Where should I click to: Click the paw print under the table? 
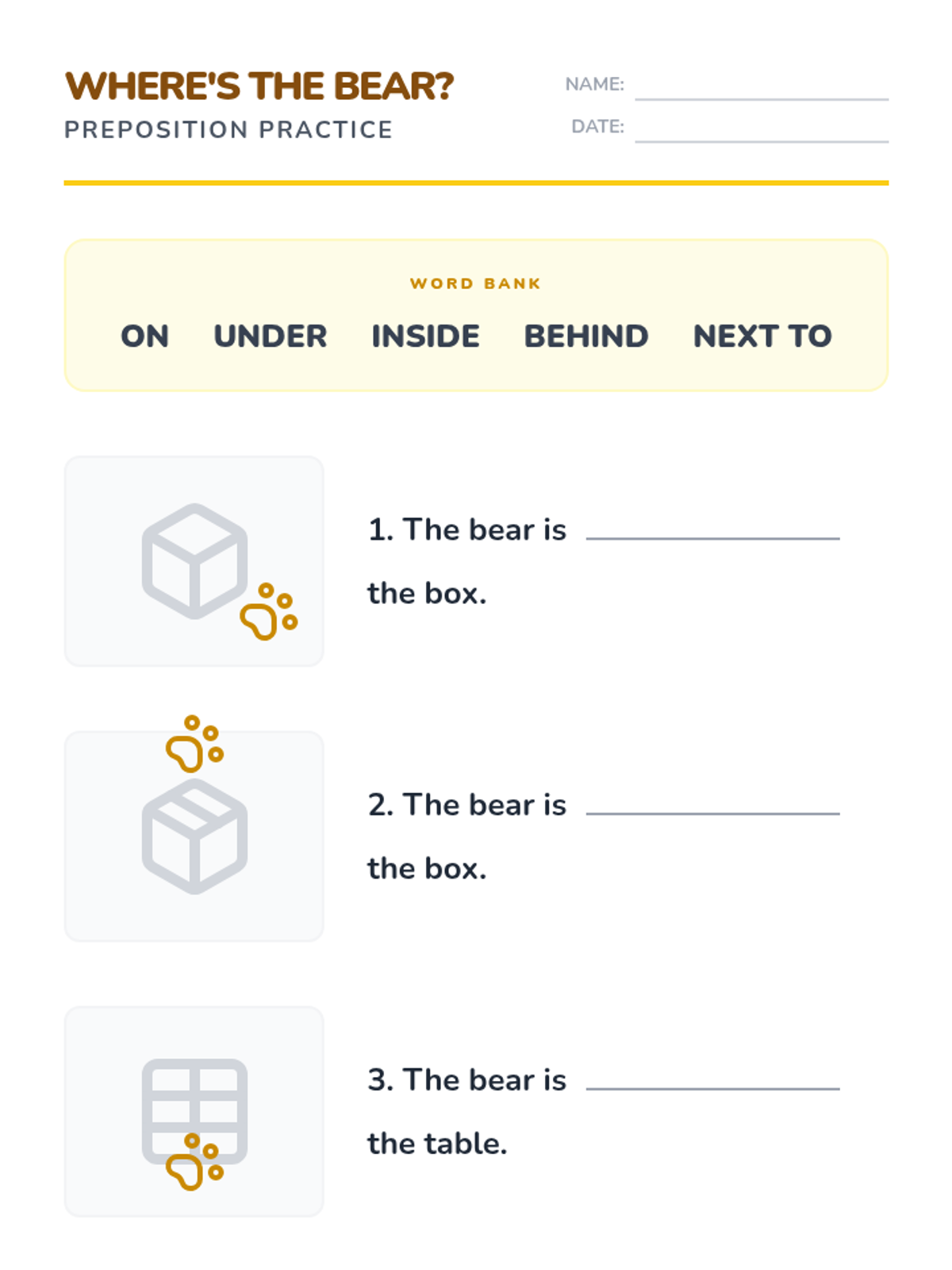pos(194,1163)
